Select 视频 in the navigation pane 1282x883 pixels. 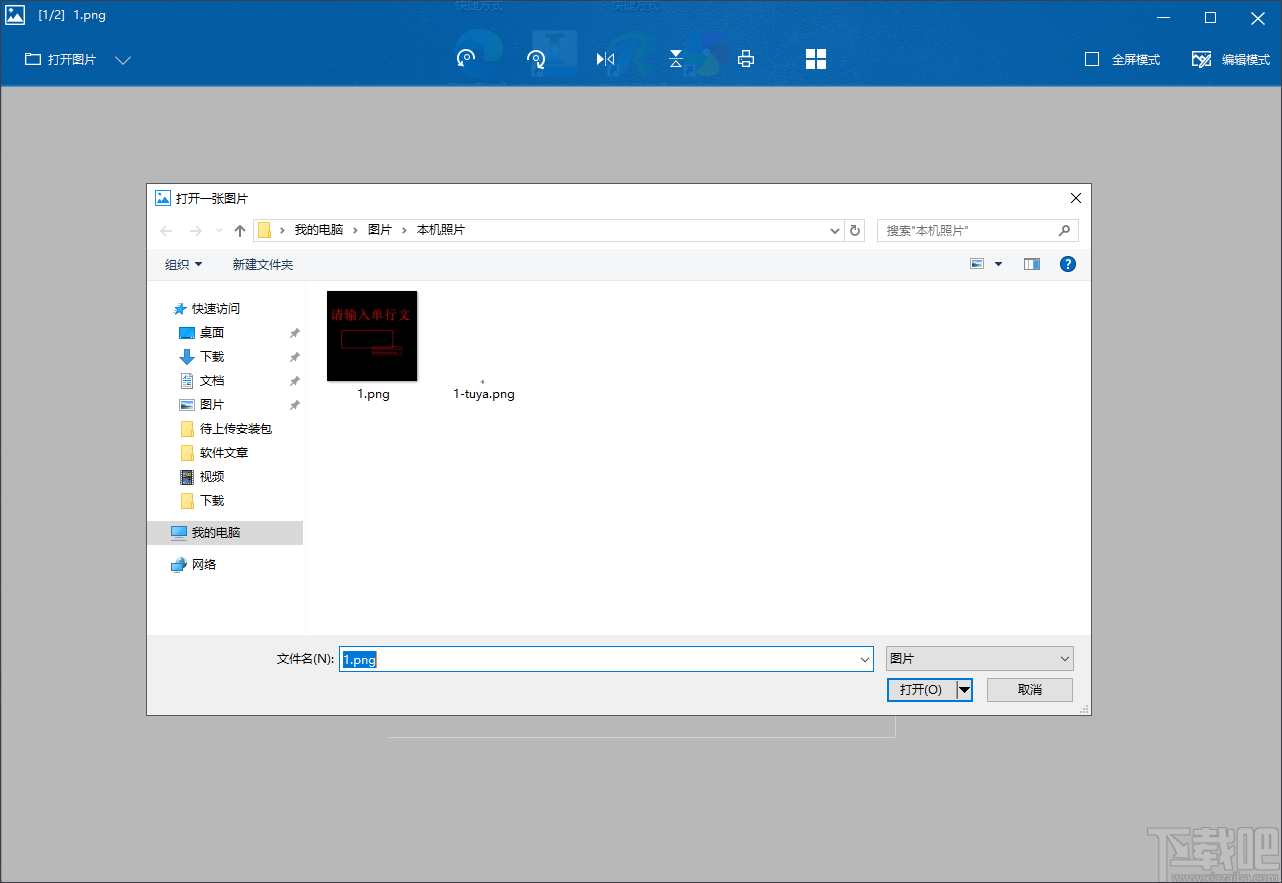[x=211, y=476]
